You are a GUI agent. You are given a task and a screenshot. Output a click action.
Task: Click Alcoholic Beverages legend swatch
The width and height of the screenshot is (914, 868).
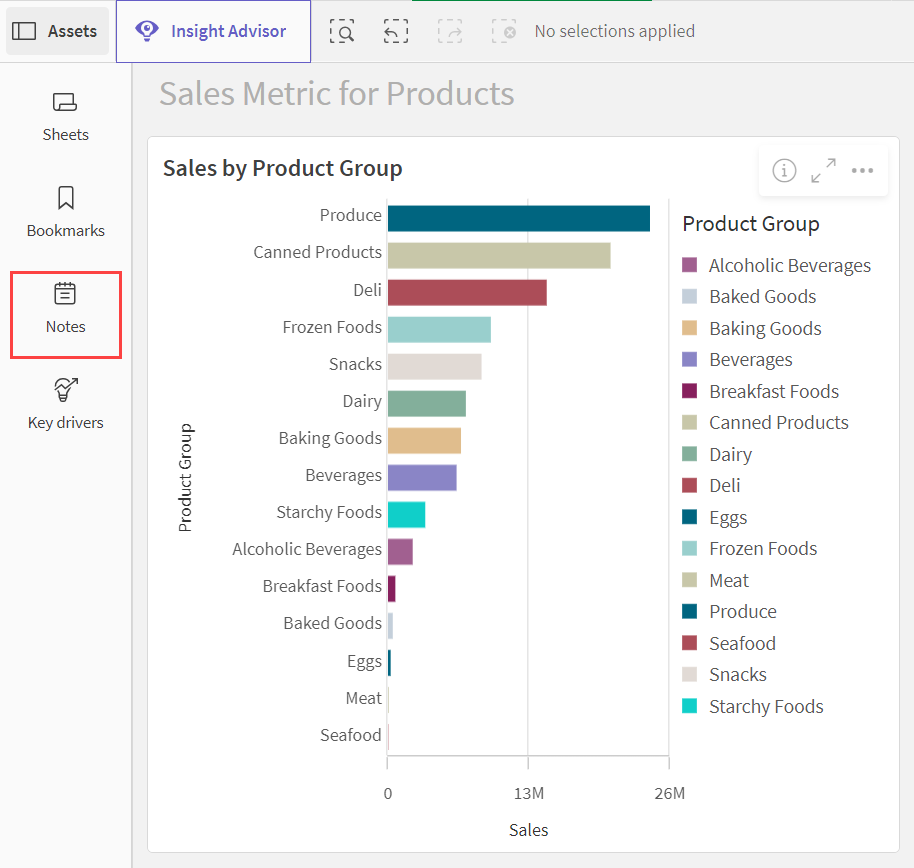click(x=690, y=265)
